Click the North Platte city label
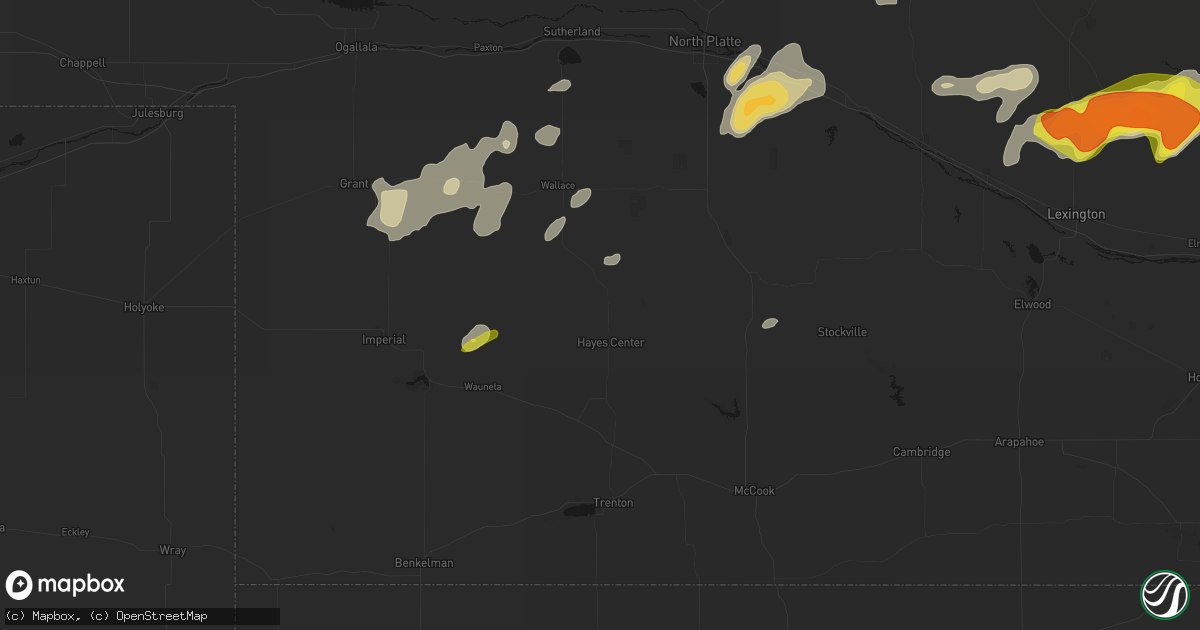This screenshot has width=1200, height=630. (x=705, y=41)
